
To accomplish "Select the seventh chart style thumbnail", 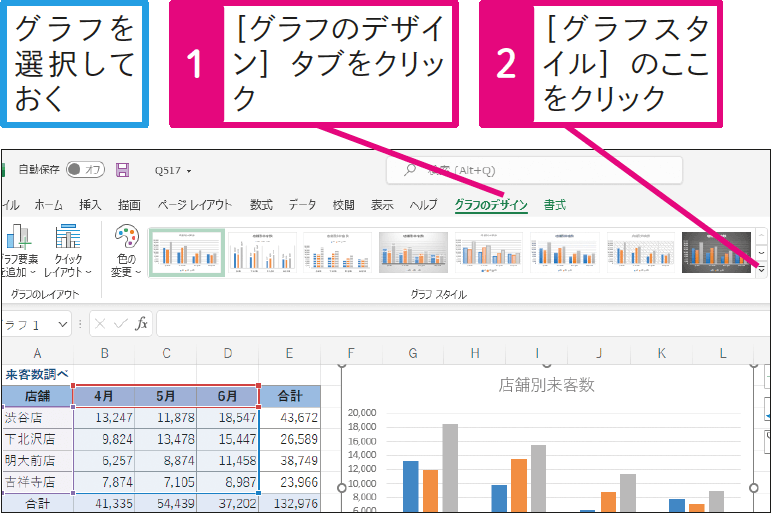I will [641, 252].
